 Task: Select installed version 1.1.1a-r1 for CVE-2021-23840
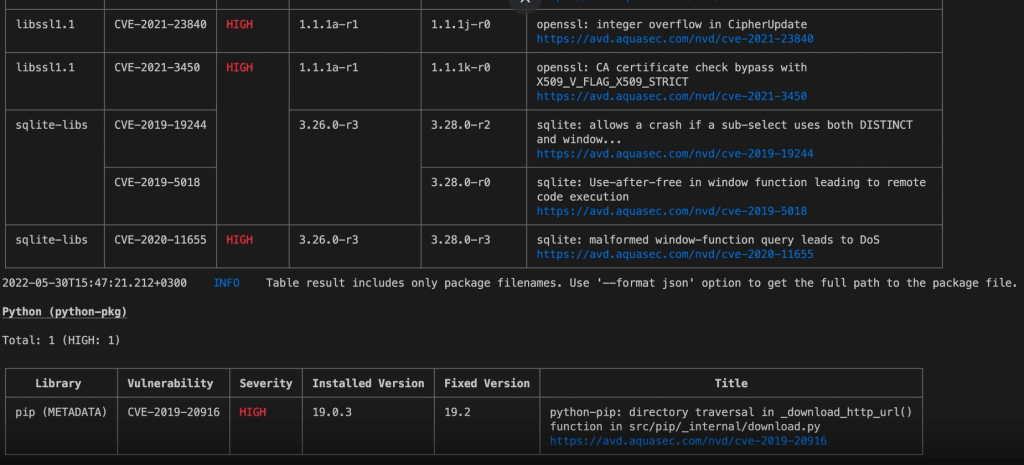(x=328, y=25)
